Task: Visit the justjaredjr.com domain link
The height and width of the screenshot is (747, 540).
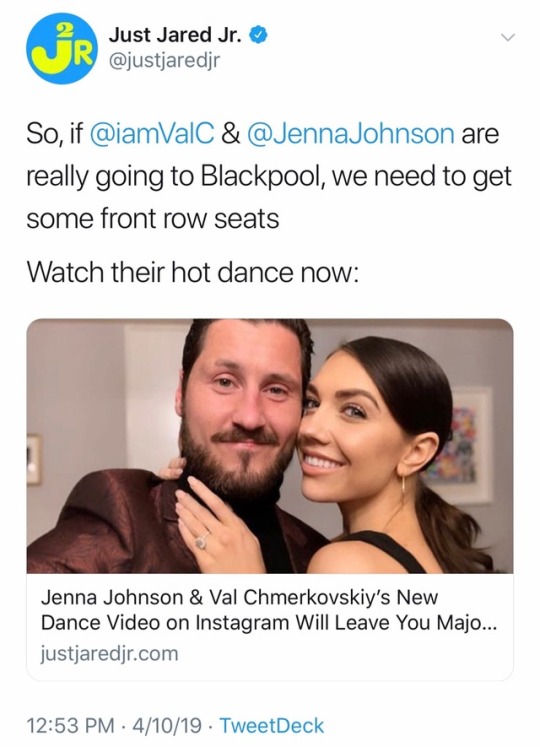Action: (110, 653)
